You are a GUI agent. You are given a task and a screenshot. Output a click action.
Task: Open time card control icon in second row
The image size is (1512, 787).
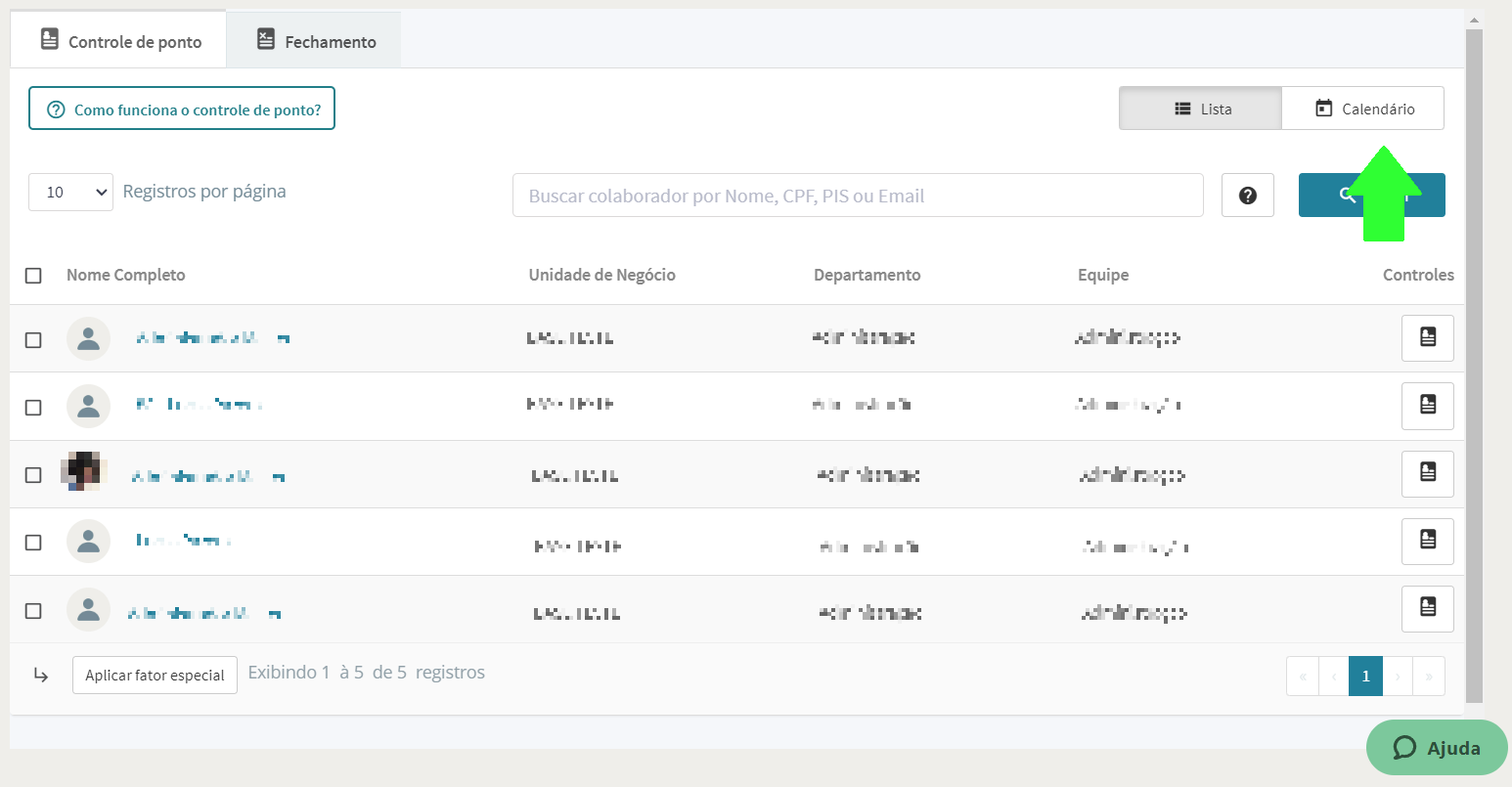[1427, 406]
